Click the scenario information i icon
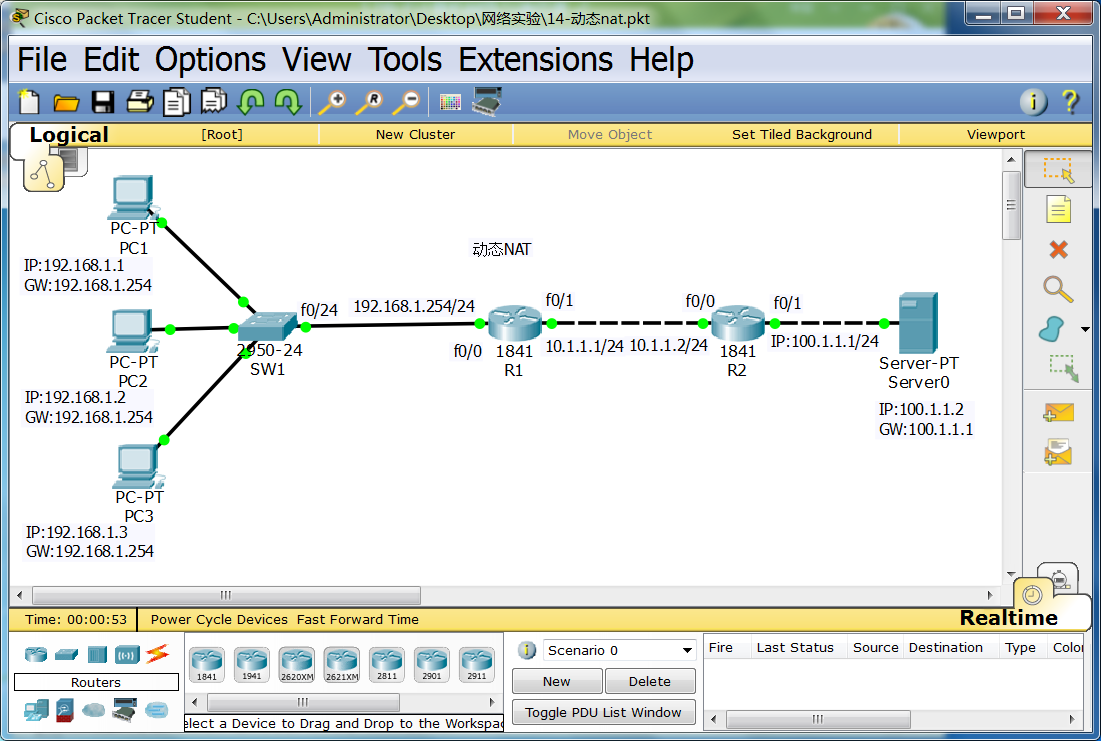Image resolution: width=1101 pixels, height=741 pixels. (x=527, y=650)
